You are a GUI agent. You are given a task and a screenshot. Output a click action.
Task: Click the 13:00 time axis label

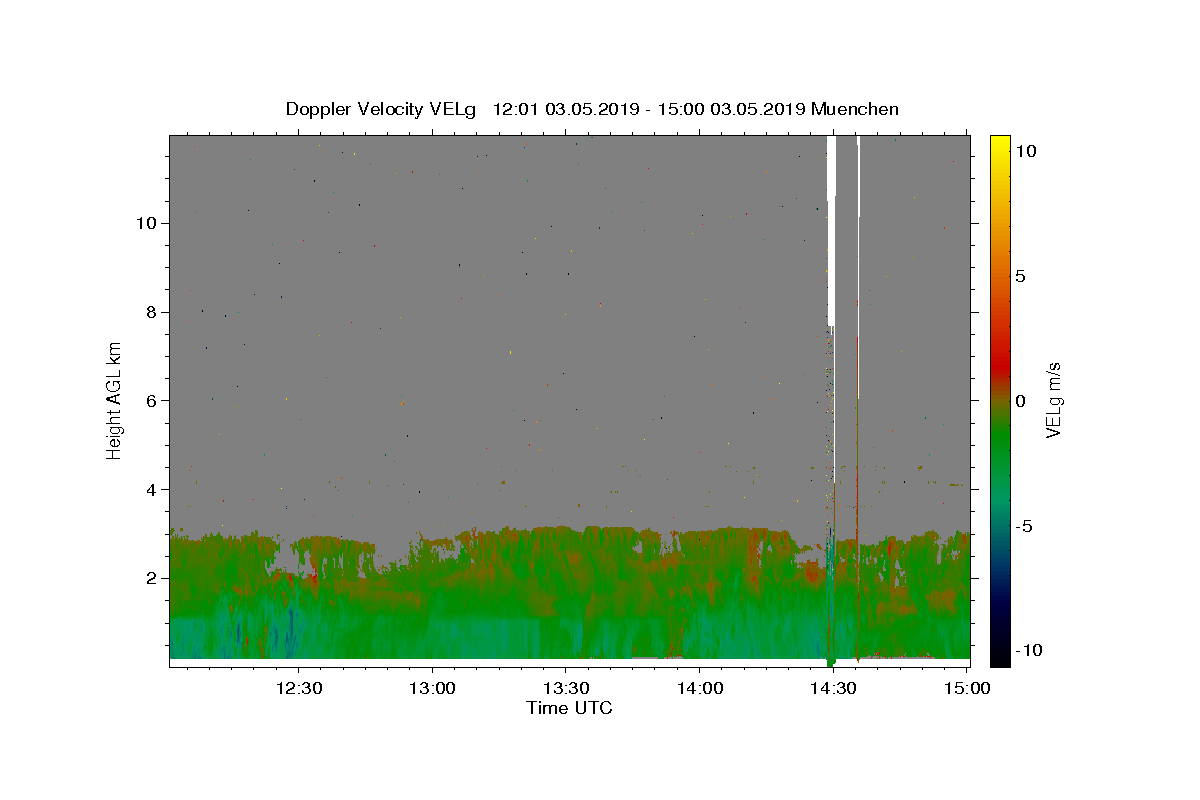[x=432, y=688]
